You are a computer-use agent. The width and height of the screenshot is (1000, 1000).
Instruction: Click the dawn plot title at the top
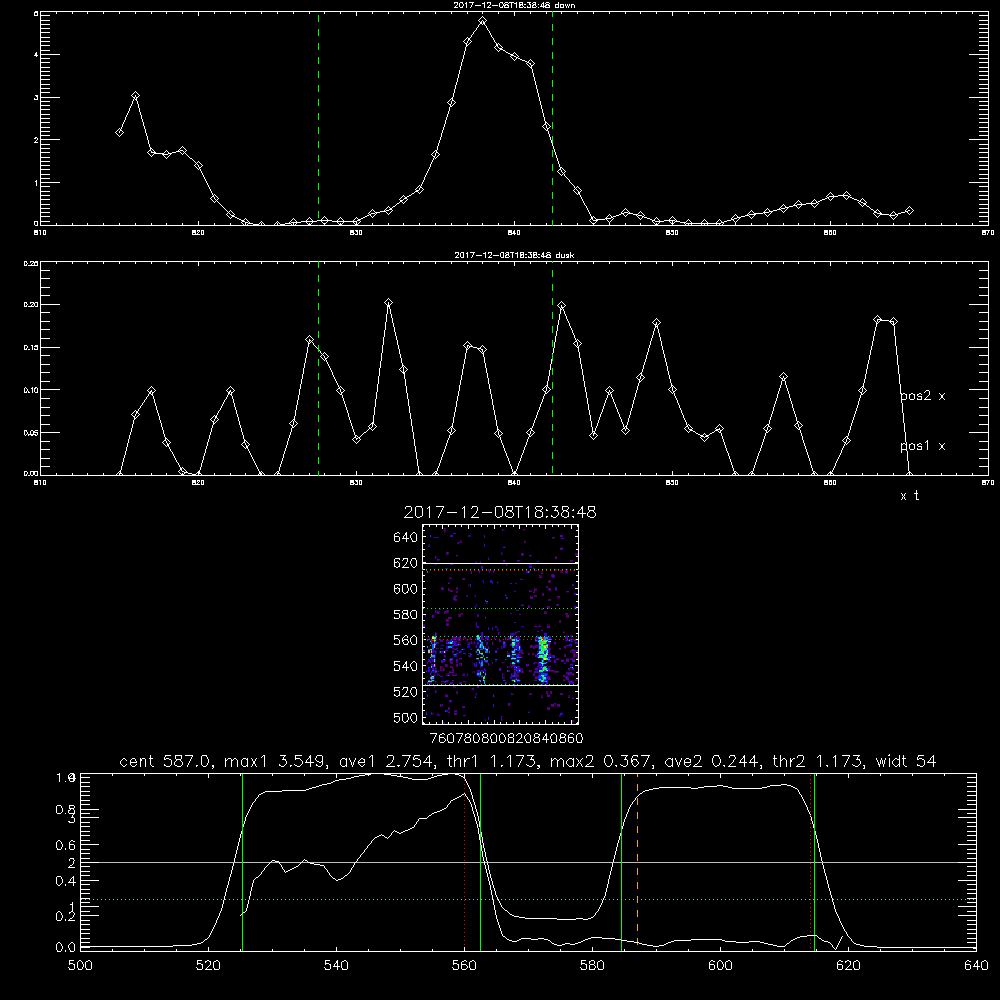(x=514, y=5)
